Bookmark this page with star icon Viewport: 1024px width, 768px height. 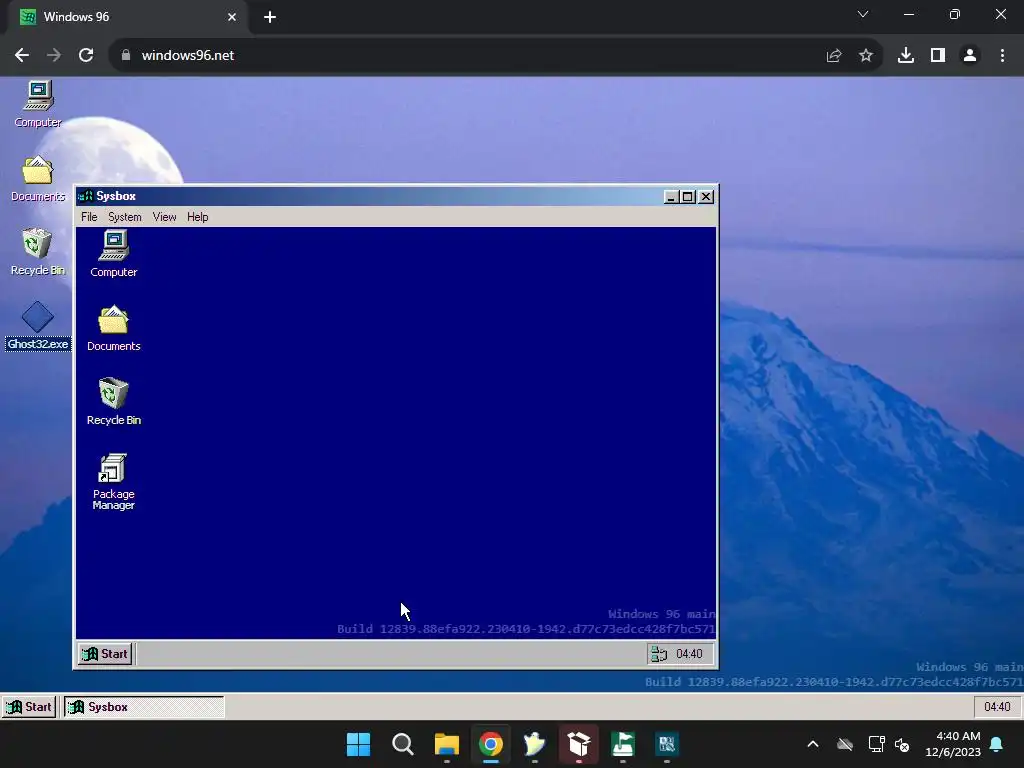point(866,56)
